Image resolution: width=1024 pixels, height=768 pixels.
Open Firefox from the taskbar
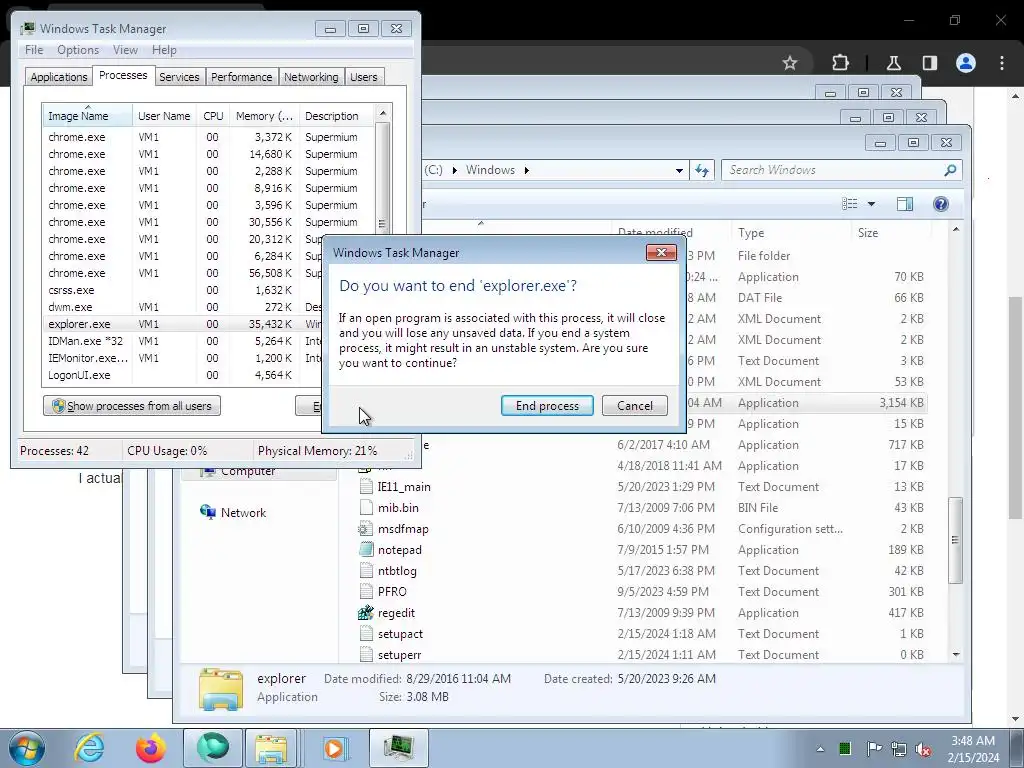150,748
